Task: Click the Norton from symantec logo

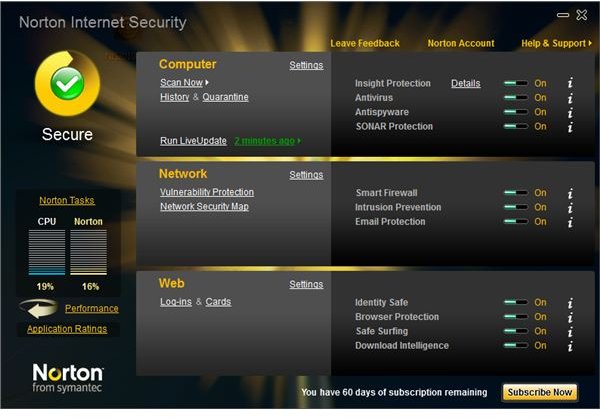Action: (68, 377)
